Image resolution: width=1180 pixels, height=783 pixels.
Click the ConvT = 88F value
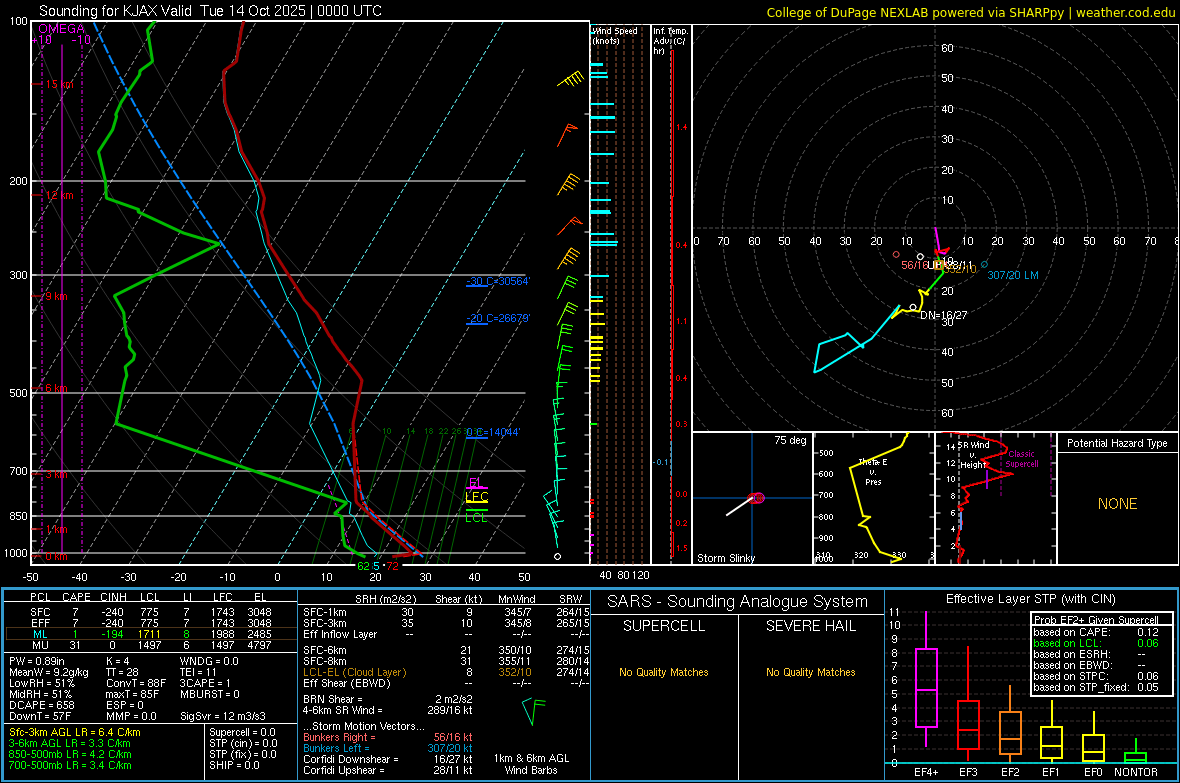(136, 683)
